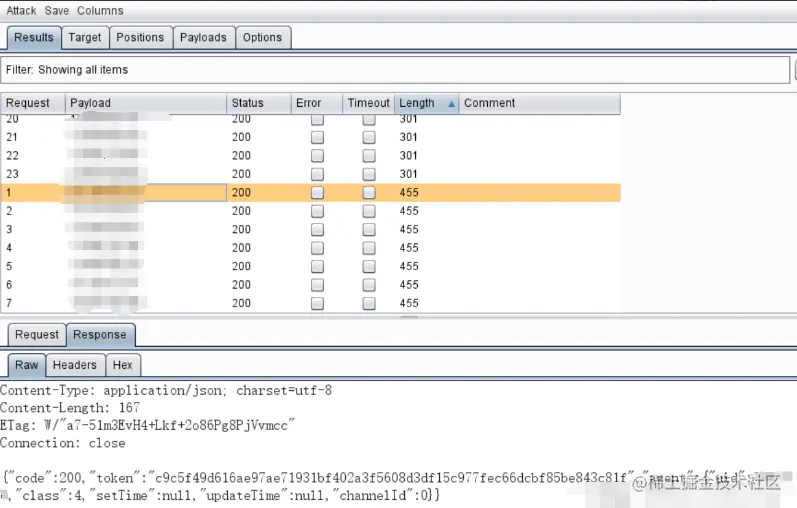Toggle Timeout checkbox for request 5
This screenshot has height=508, width=797.
click(x=369, y=266)
